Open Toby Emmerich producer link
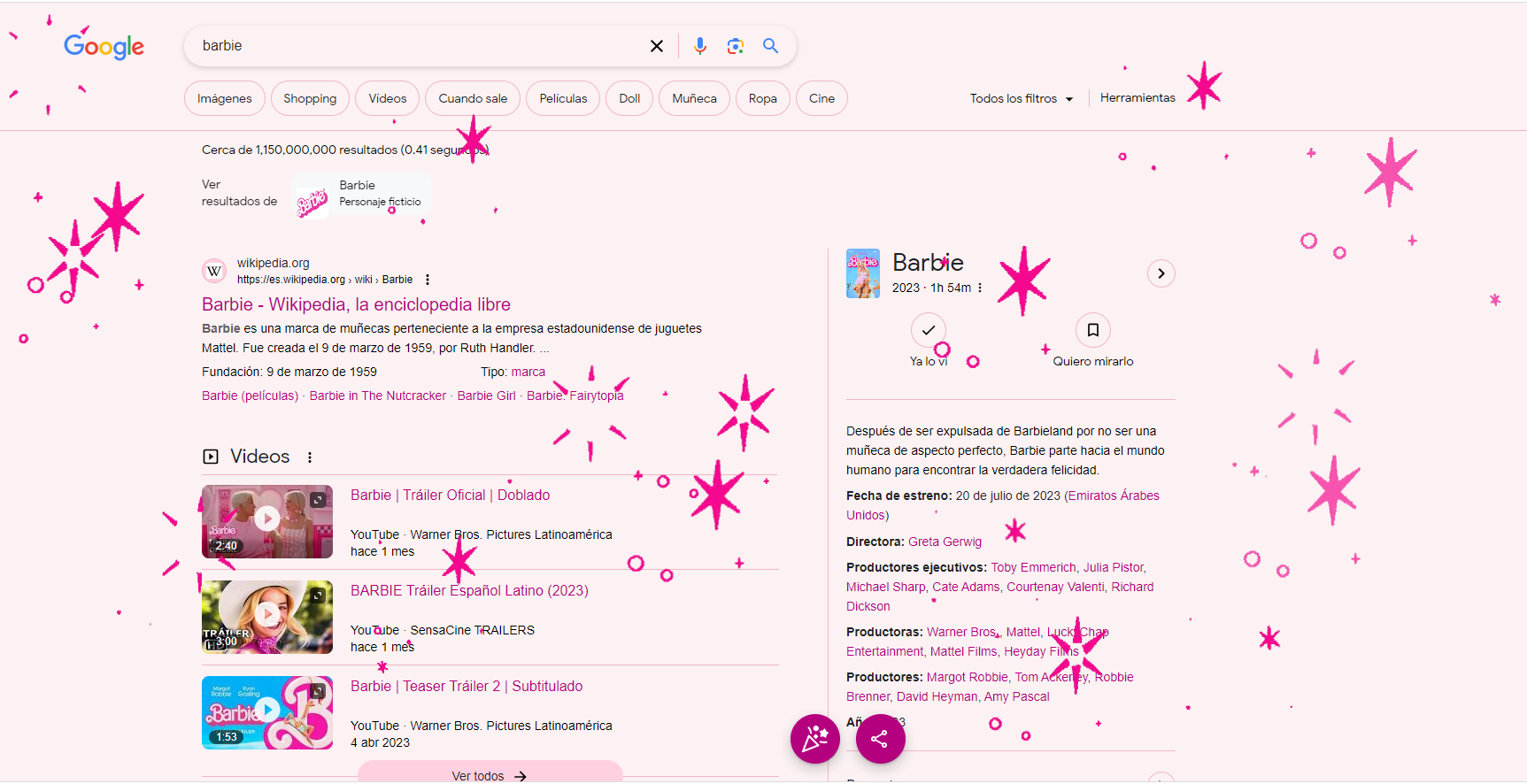The width and height of the screenshot is (1527, 784). pyautogui.click(x=1033, y=567)
